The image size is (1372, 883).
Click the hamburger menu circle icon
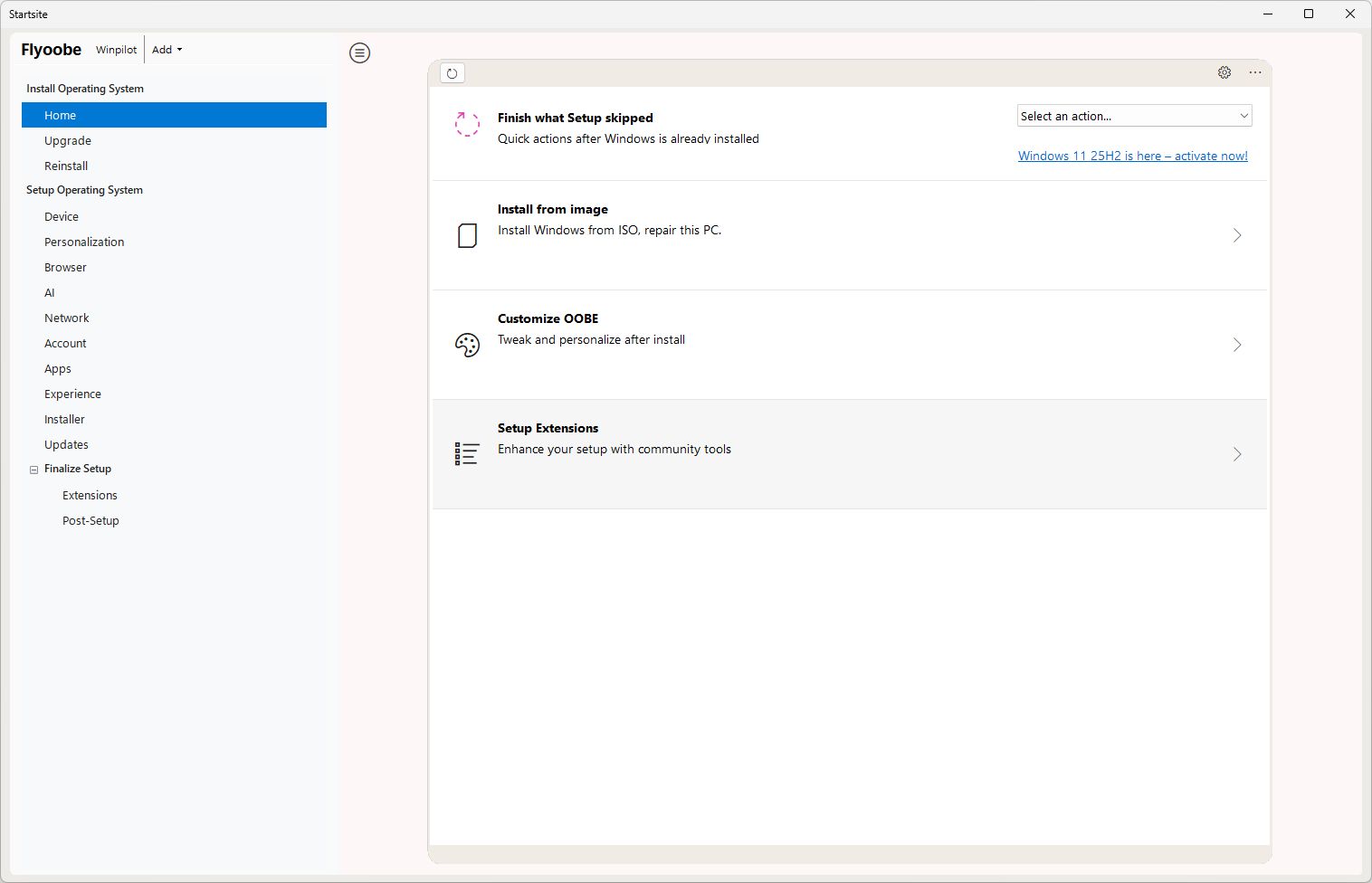(359, 53)
